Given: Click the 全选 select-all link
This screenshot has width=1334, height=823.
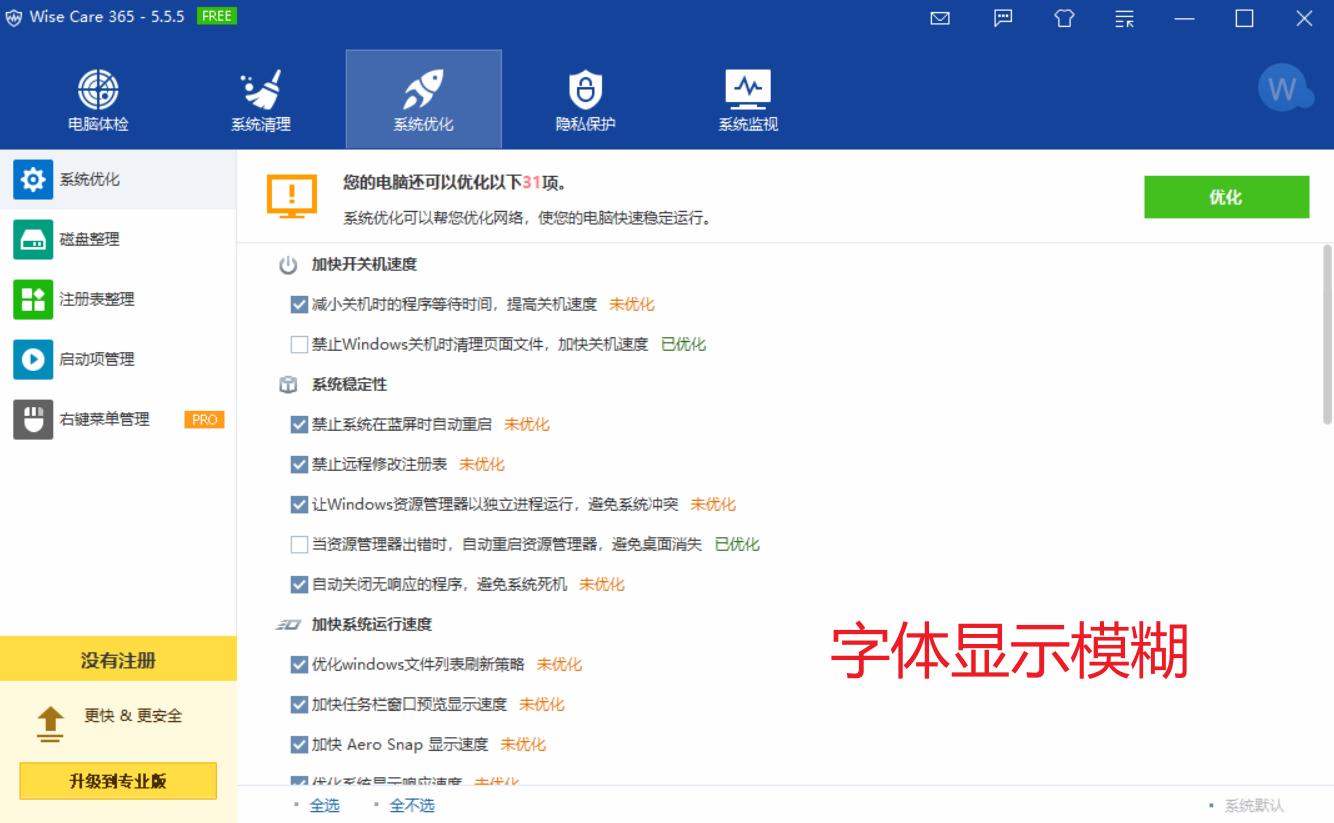Looking at the screenshot, I should [x=324, y=804].
